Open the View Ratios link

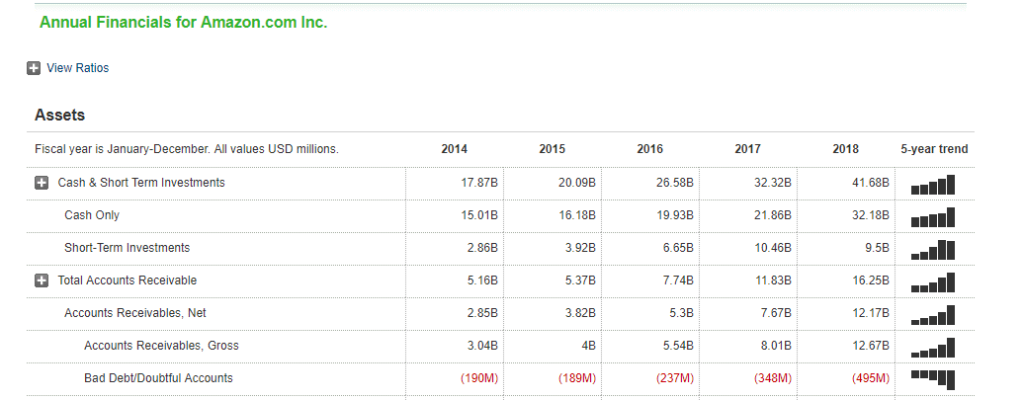click(78, 68)
